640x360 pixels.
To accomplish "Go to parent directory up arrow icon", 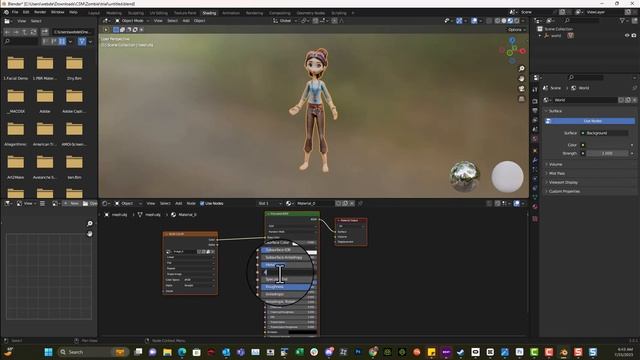I will (x=25, y=32).
